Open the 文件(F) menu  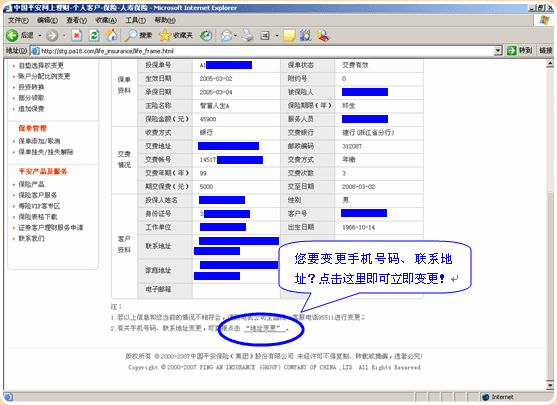click(x=18, y=20)
